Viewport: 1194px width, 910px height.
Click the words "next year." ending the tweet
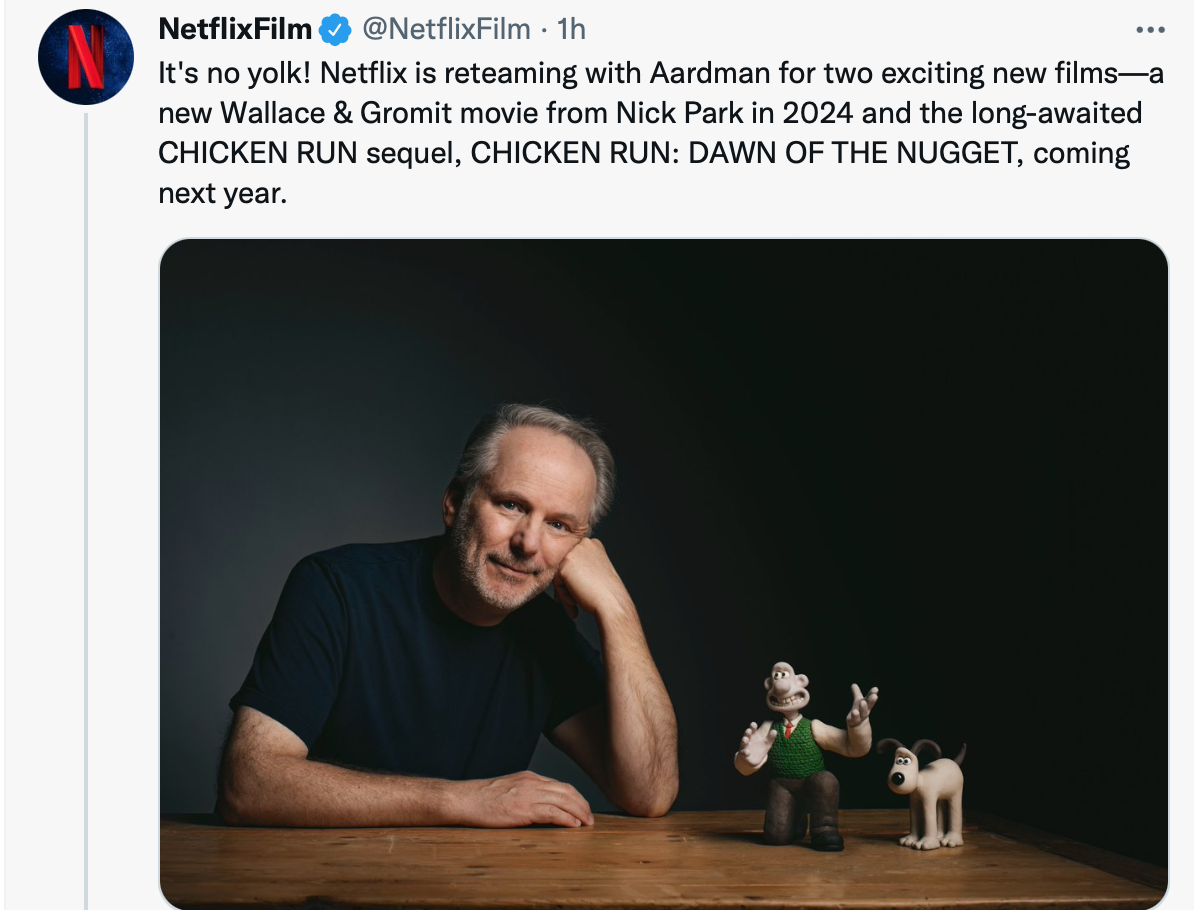222,193
